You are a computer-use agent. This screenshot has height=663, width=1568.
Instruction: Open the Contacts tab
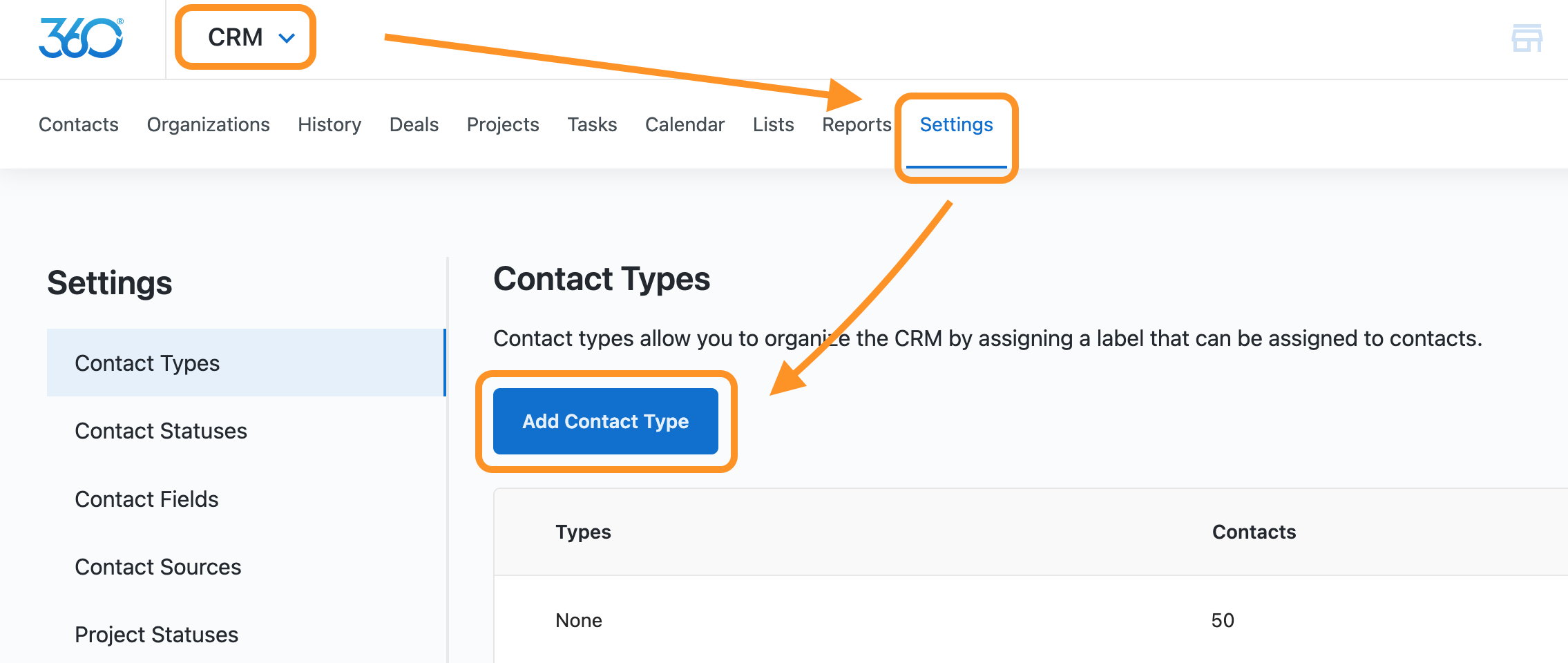79,124
